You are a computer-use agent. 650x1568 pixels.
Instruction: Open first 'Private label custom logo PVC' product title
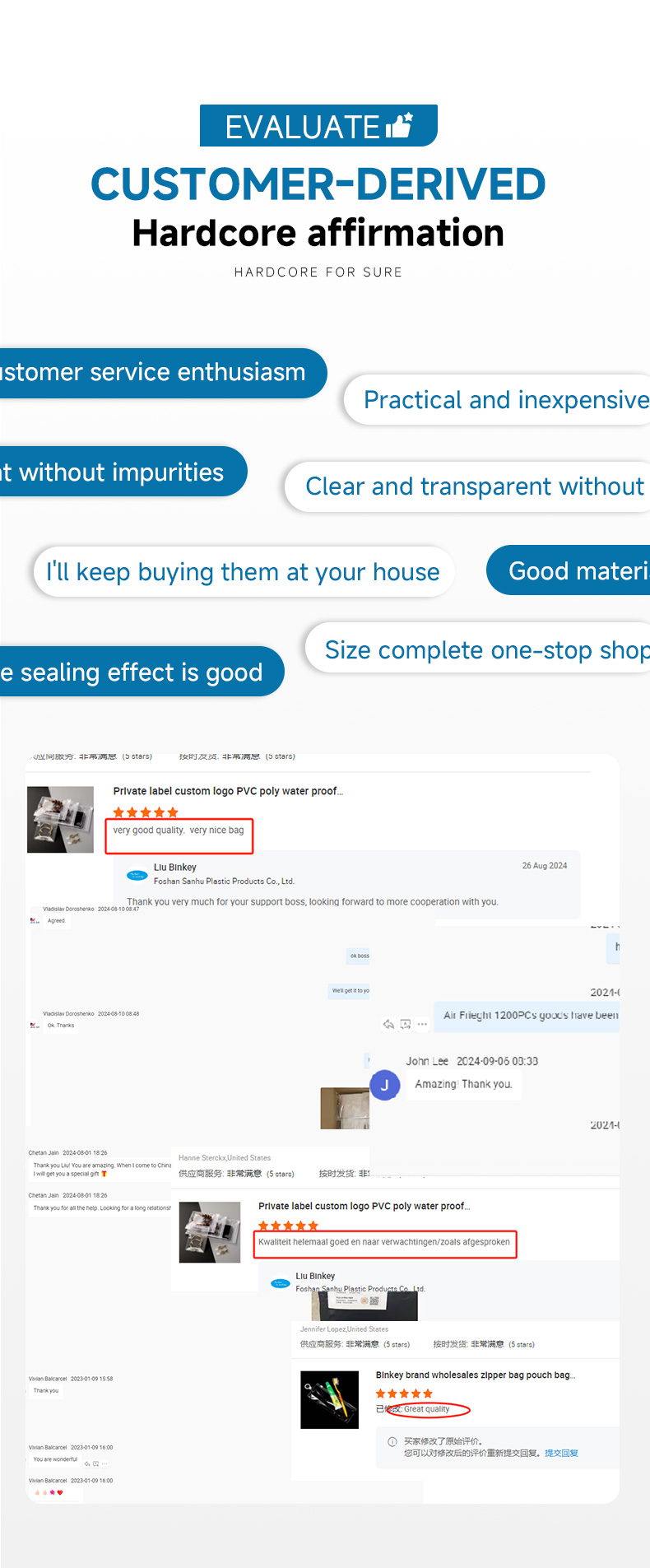click(x=228, y=791)
